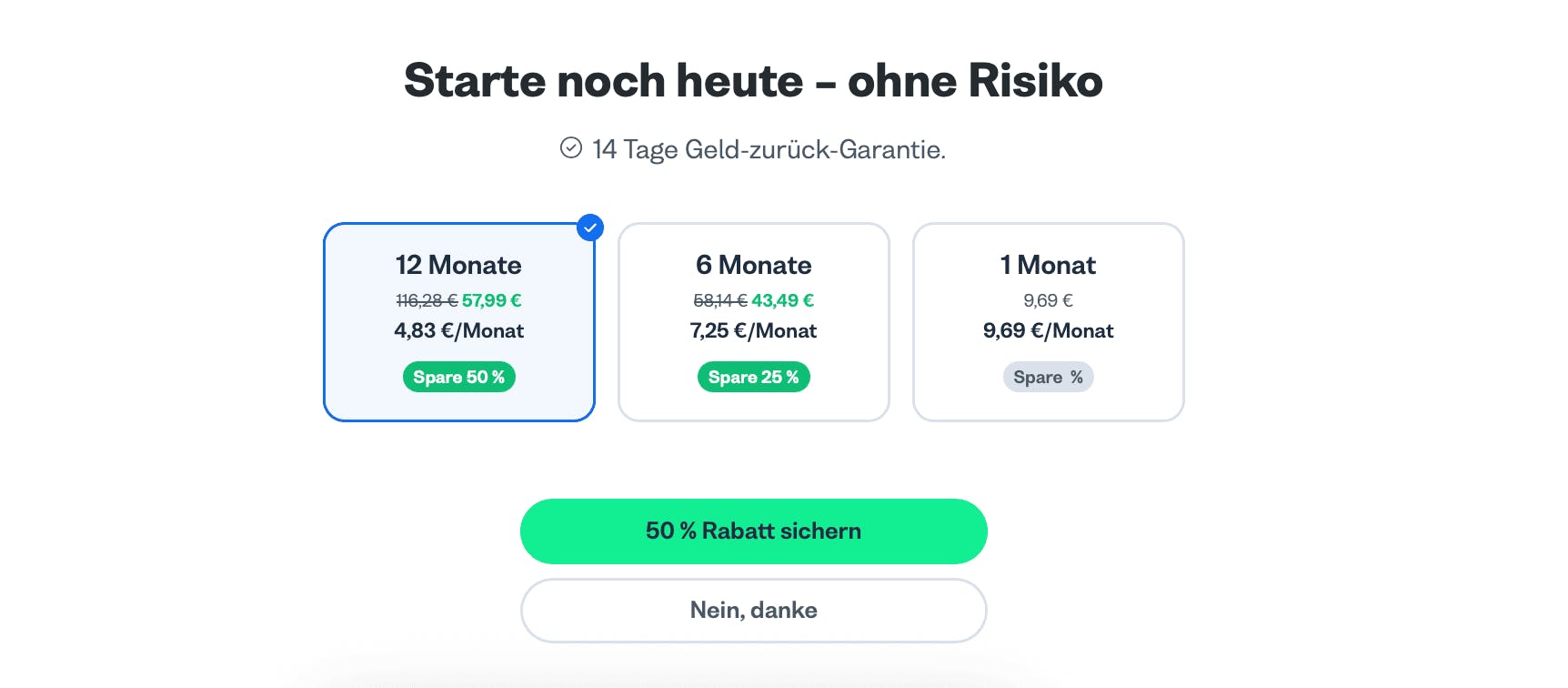Click the green 57,99 € price
Screen dimensions: 1568x688
coord(492,300)
